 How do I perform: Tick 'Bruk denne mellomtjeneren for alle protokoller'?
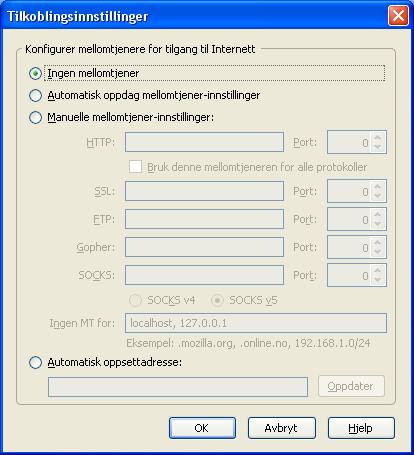click(x=135, y=167)
